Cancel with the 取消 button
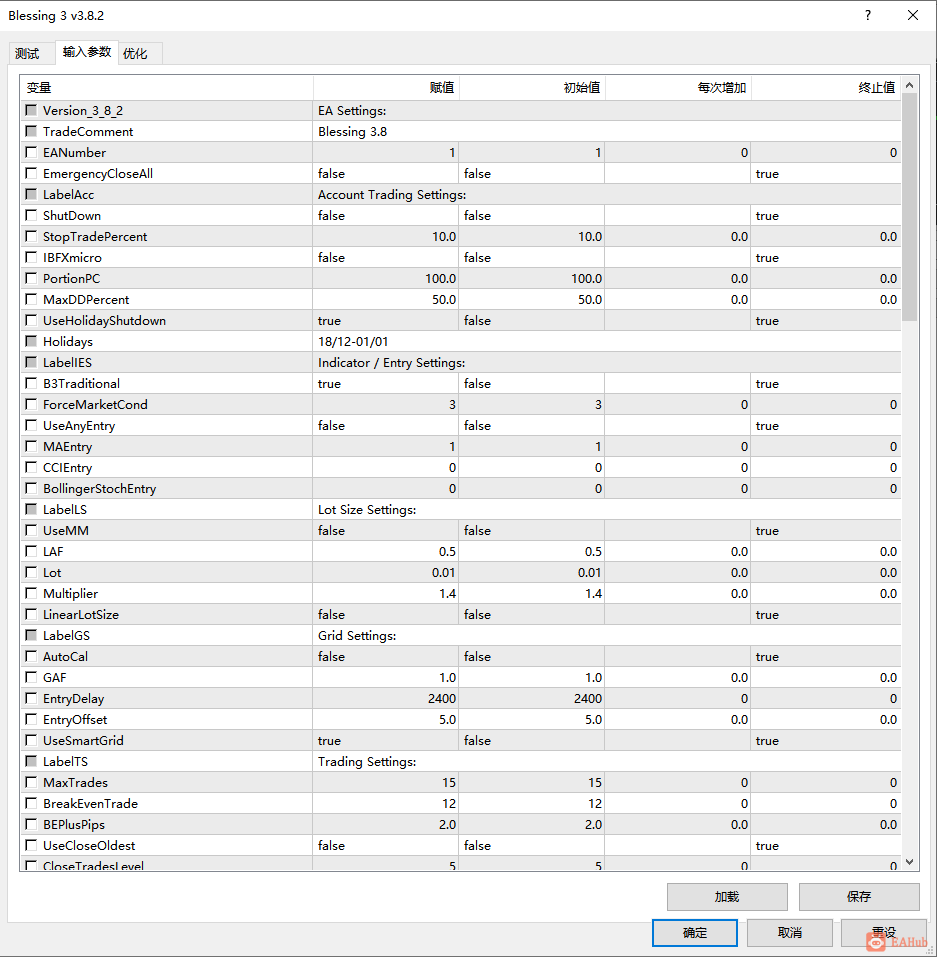Screen dimensions: 937x957 click(x=790, y=933)
